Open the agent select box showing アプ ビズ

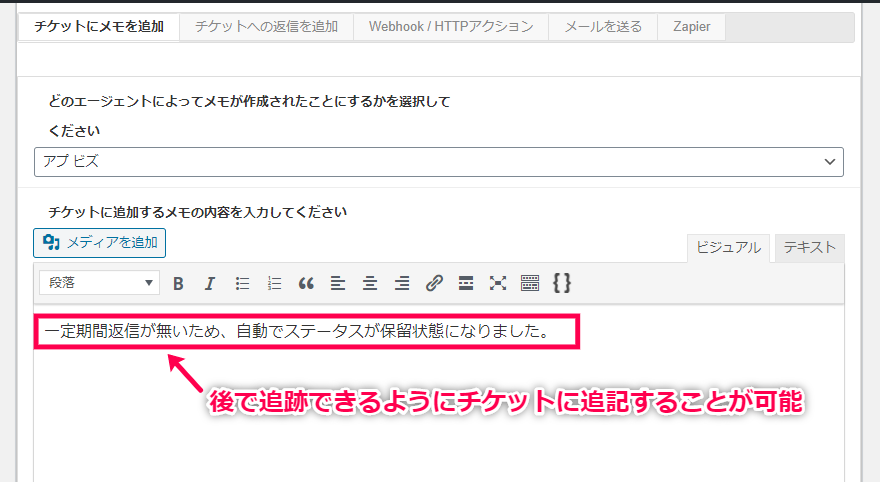click(x=439, y=162)
